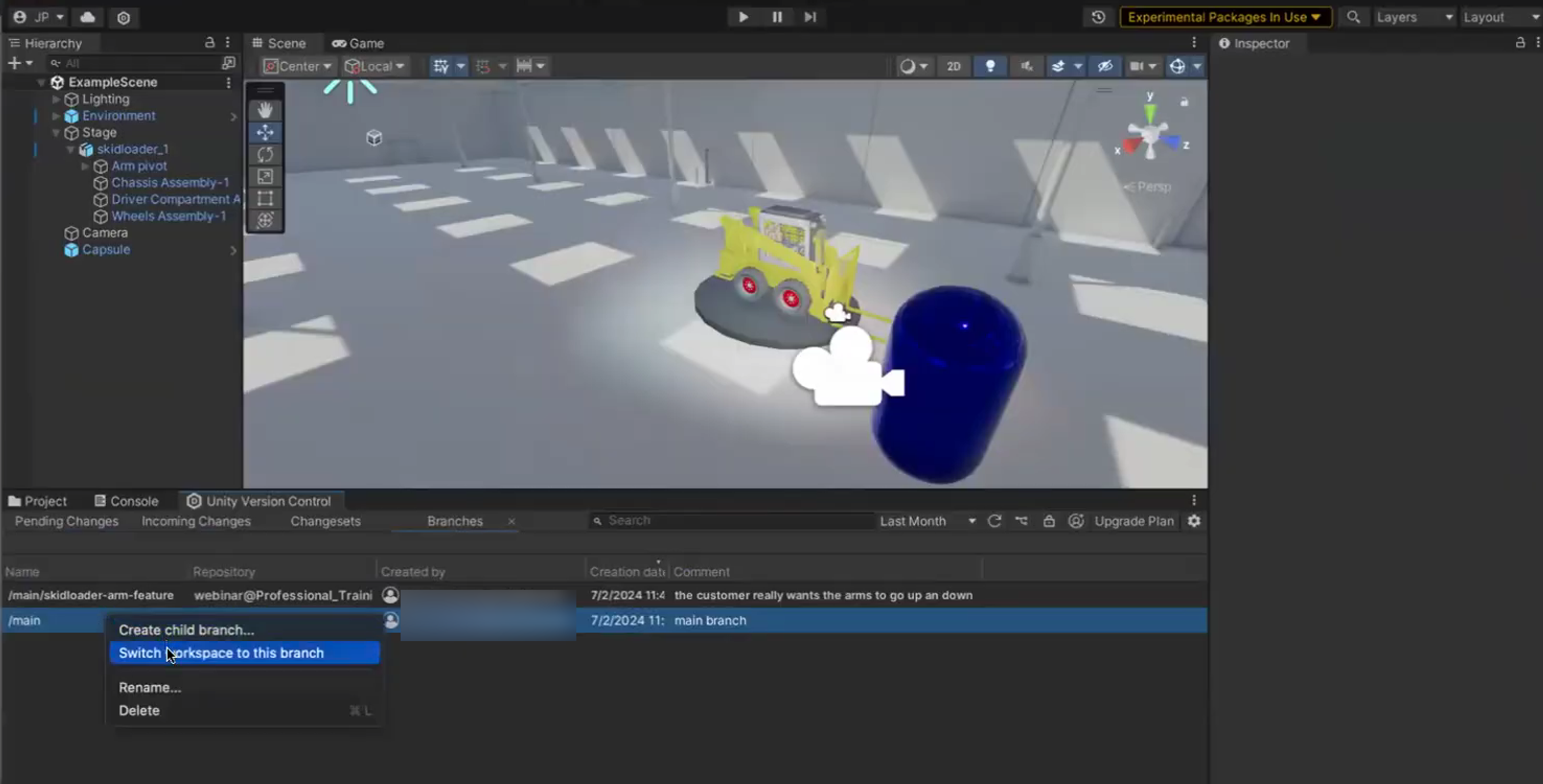The image size is (1543, 784).
Task: Choose Switch workspace to this branch
Action: coord(245,653)
